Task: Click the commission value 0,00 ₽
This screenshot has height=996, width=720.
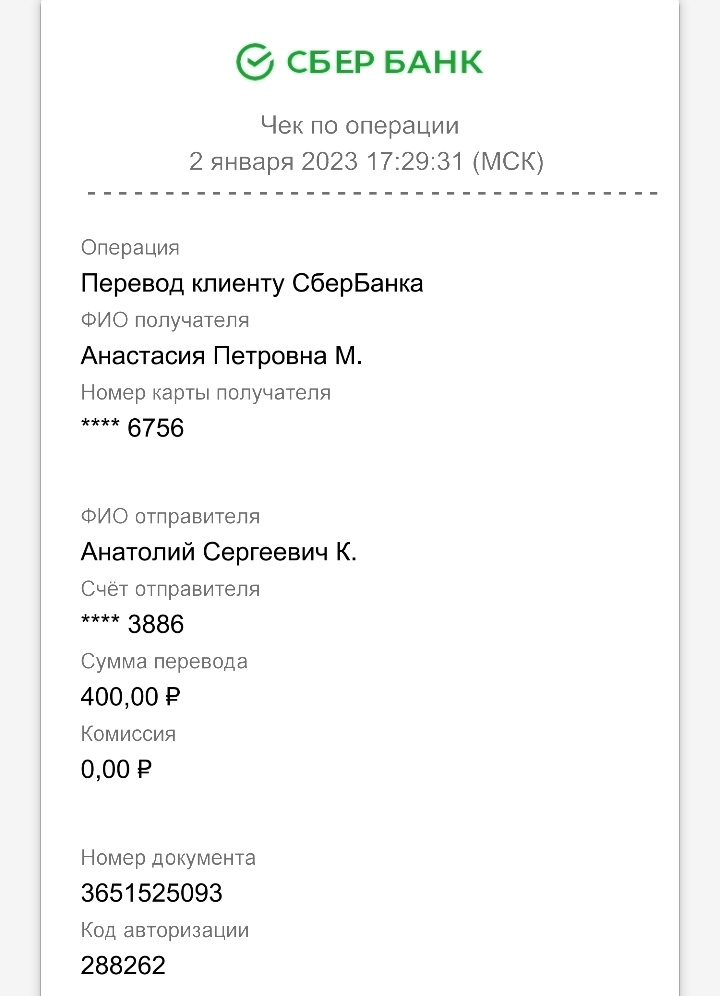Action: [116, 770]
